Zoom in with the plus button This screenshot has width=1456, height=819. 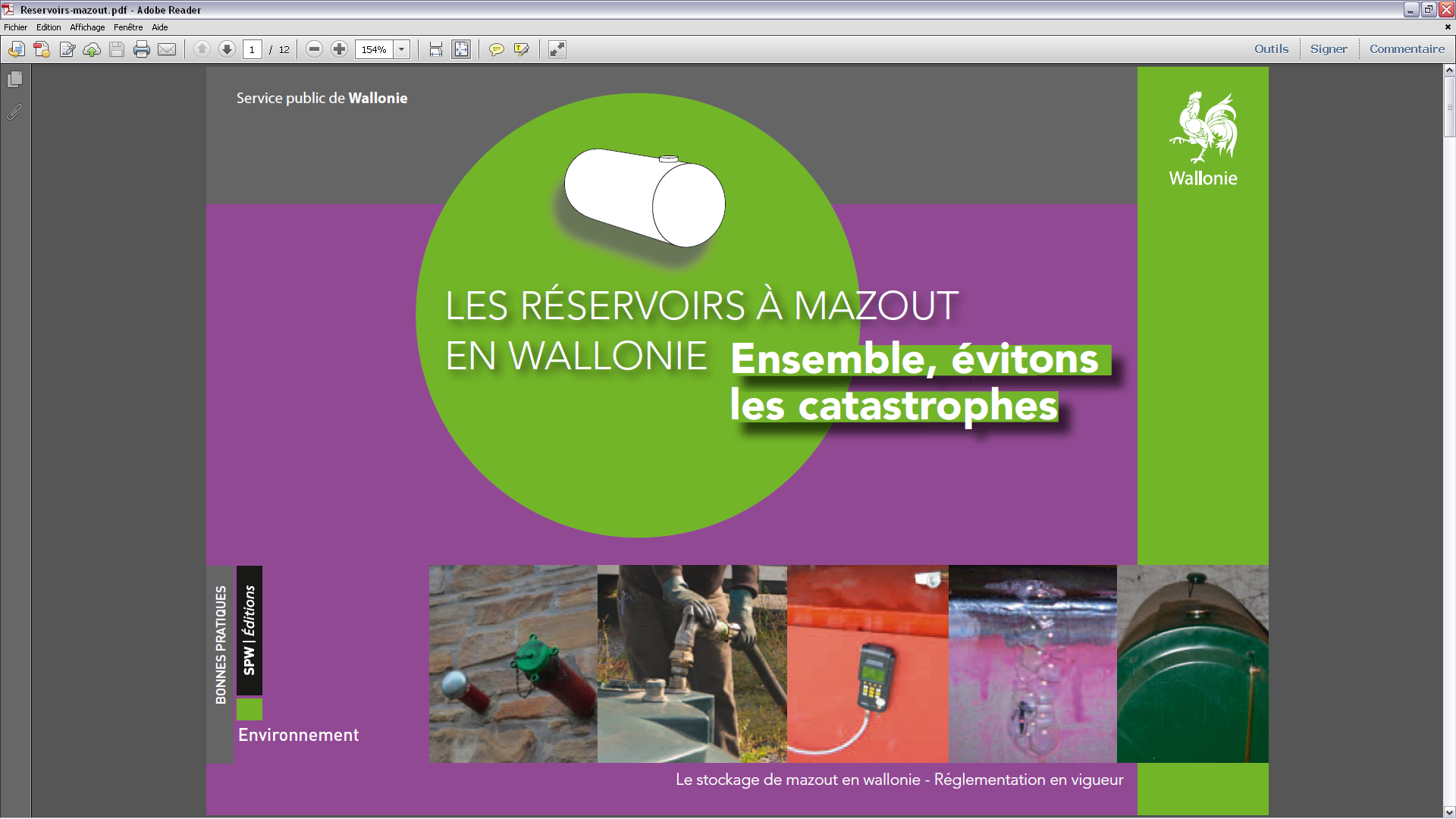coord(339,49)
